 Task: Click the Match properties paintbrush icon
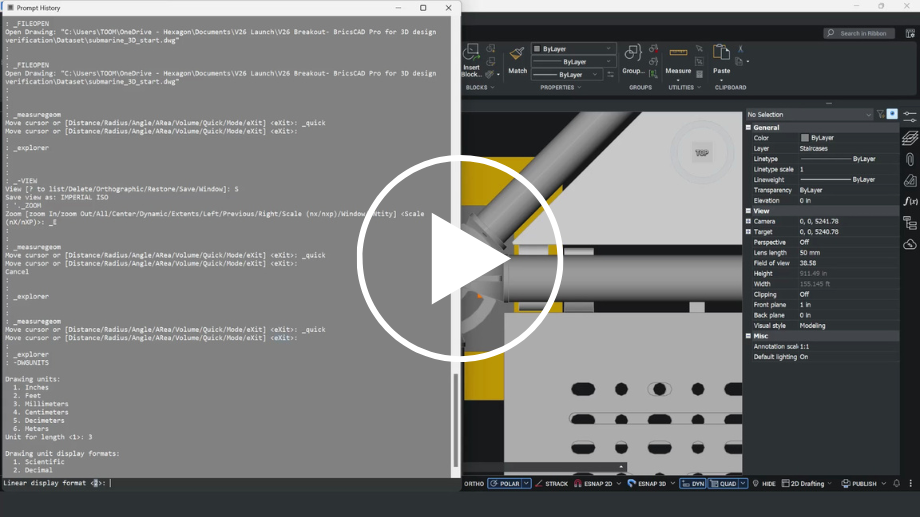[x=517, y=55]
